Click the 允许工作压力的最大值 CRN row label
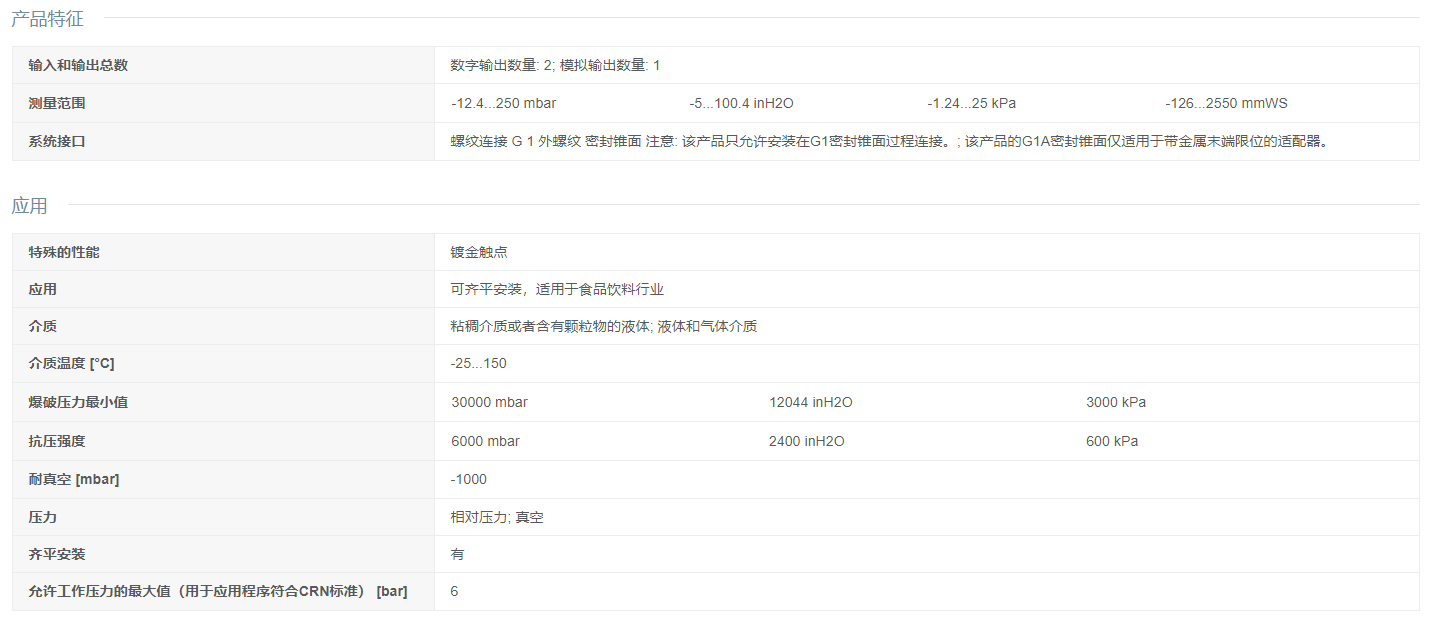 [x=218, y=591]
